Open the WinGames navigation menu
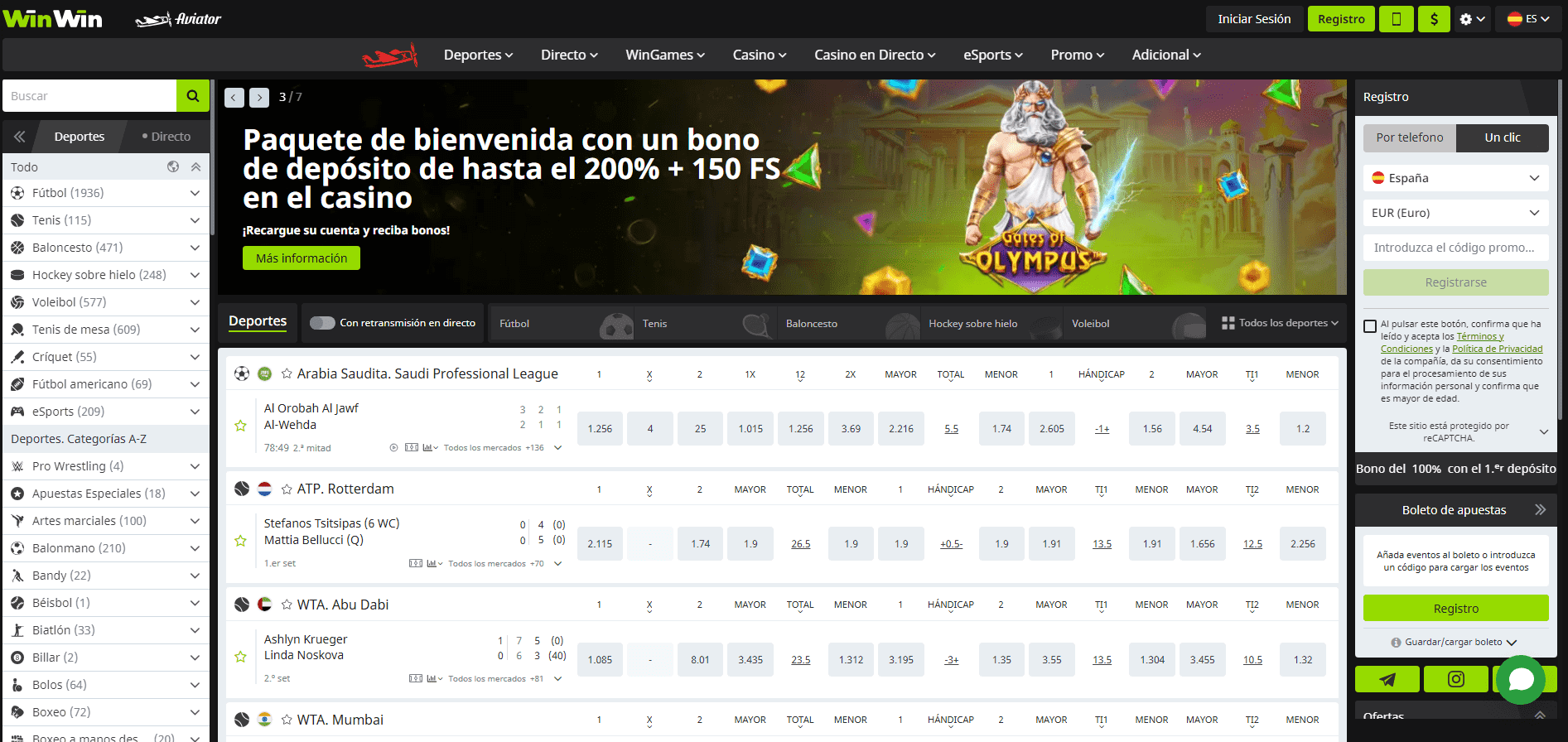Image resolution: width=1568 pixels, height=742 pixels. pyautogui.click(x=665, y=55)
